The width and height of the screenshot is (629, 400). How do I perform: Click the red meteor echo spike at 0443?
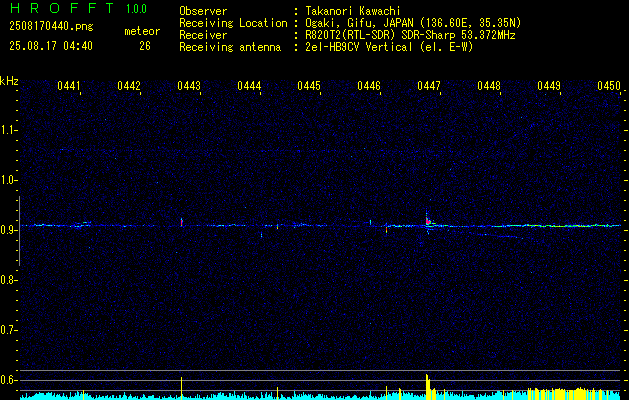(x=182, y=222)
